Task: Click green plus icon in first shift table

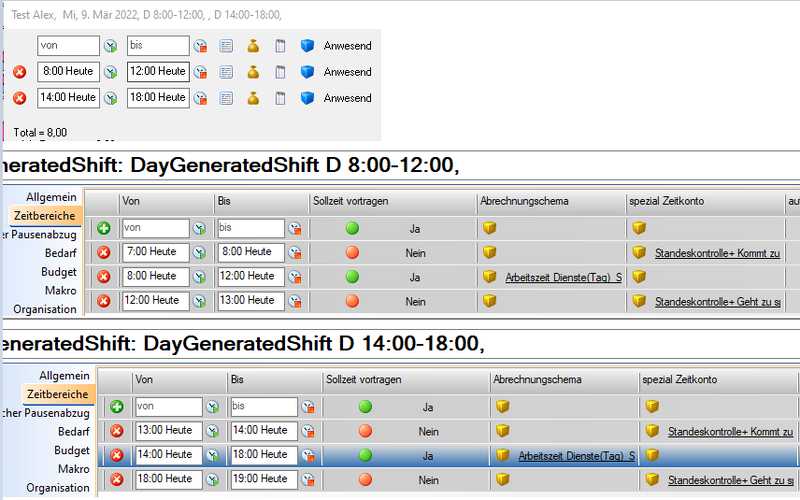Action: click(x=103, y=229)
